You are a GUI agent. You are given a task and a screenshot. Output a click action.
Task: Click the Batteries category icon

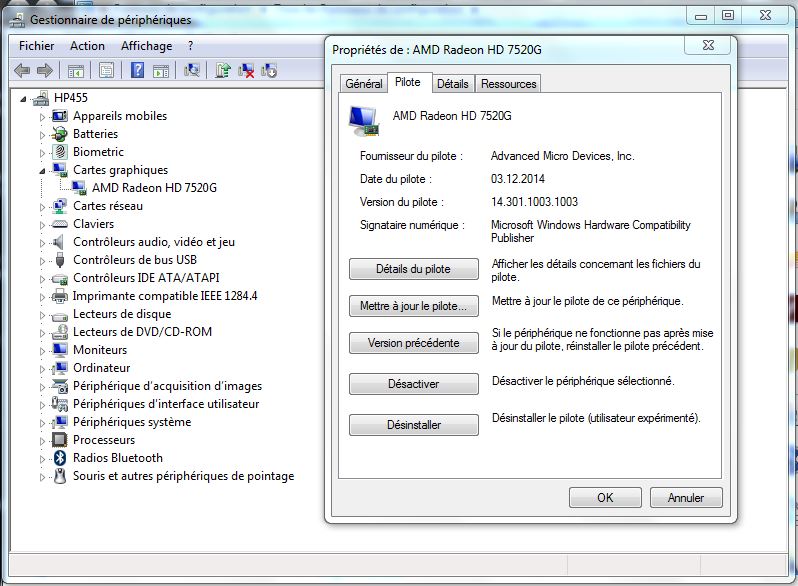click(60, 134)
